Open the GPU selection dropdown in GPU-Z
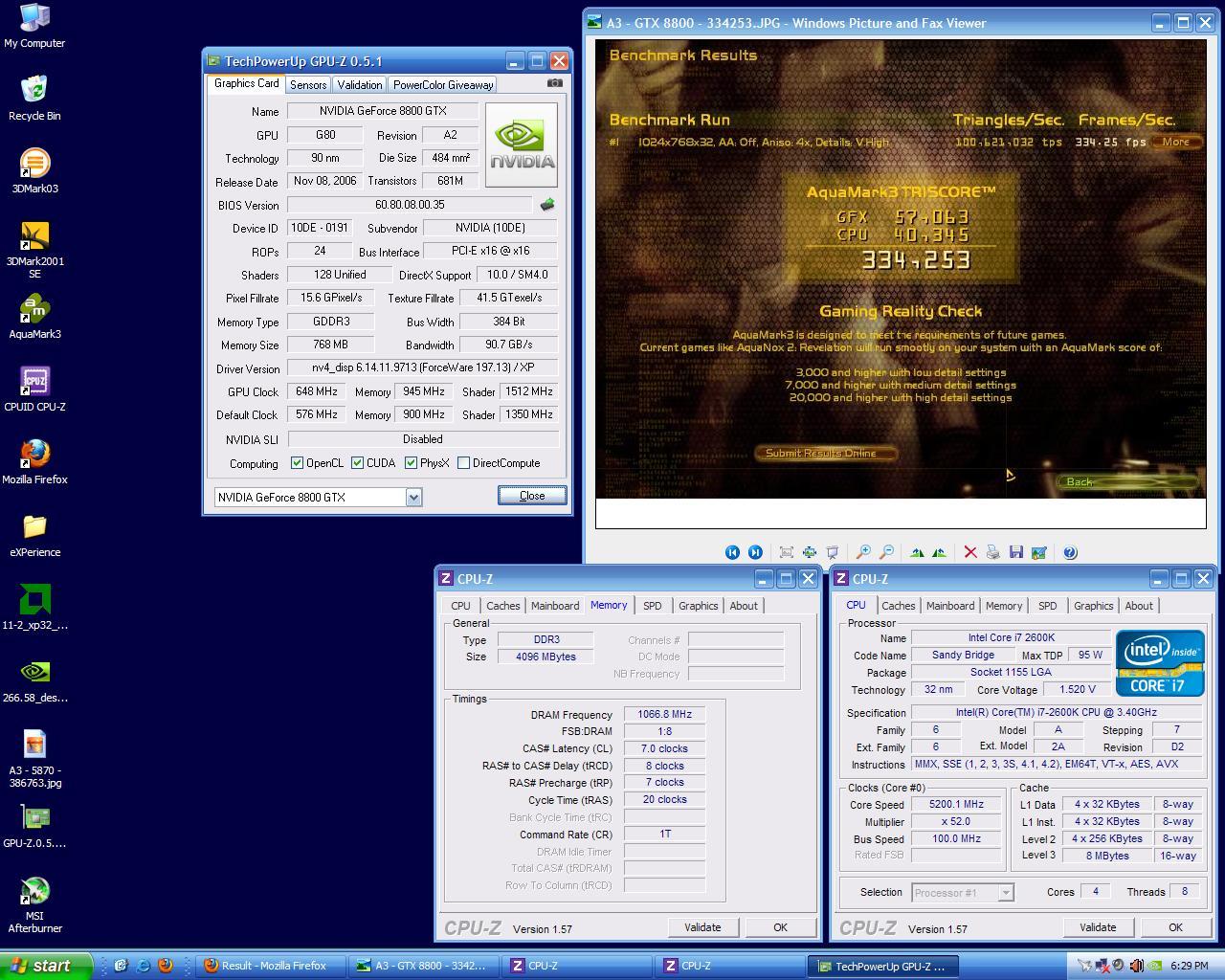Screen dimensions: 1225x980 pos(413,497)
